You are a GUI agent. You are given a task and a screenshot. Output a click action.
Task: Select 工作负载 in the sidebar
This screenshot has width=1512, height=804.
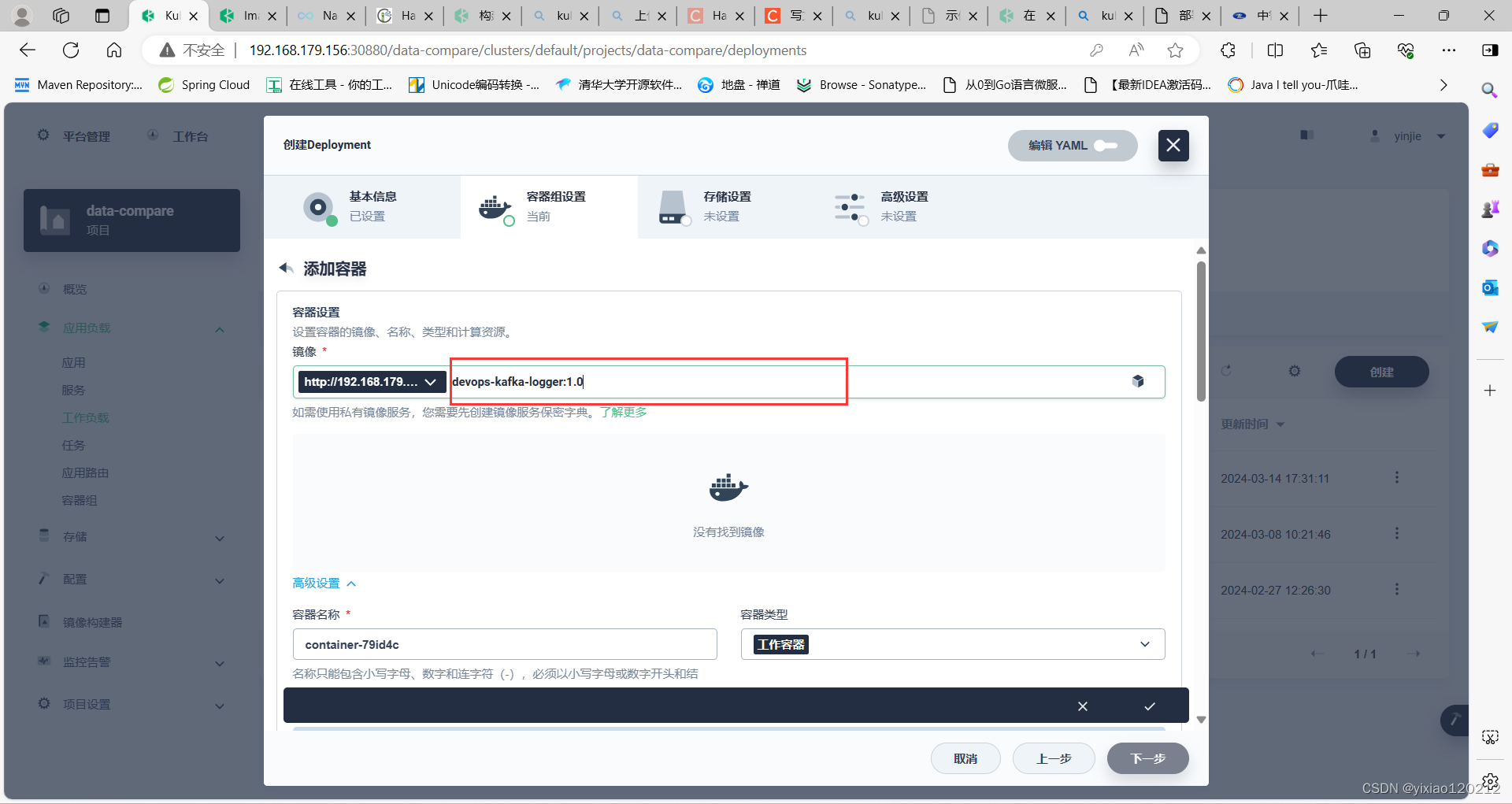86,418
